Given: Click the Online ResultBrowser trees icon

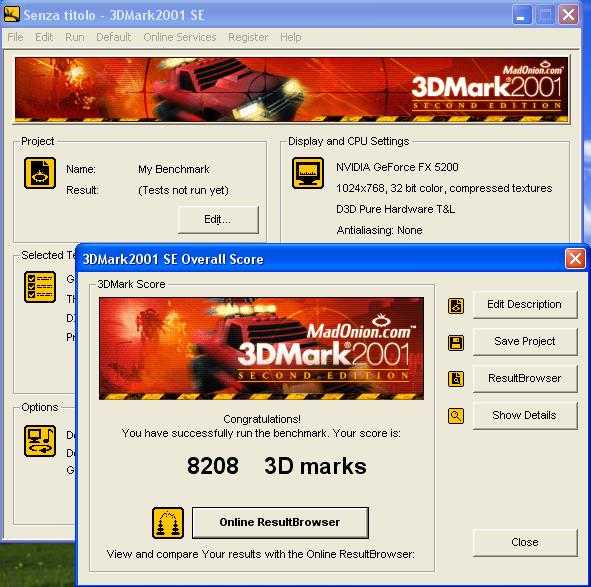Looking at the screenshot, I should (168, 523).
